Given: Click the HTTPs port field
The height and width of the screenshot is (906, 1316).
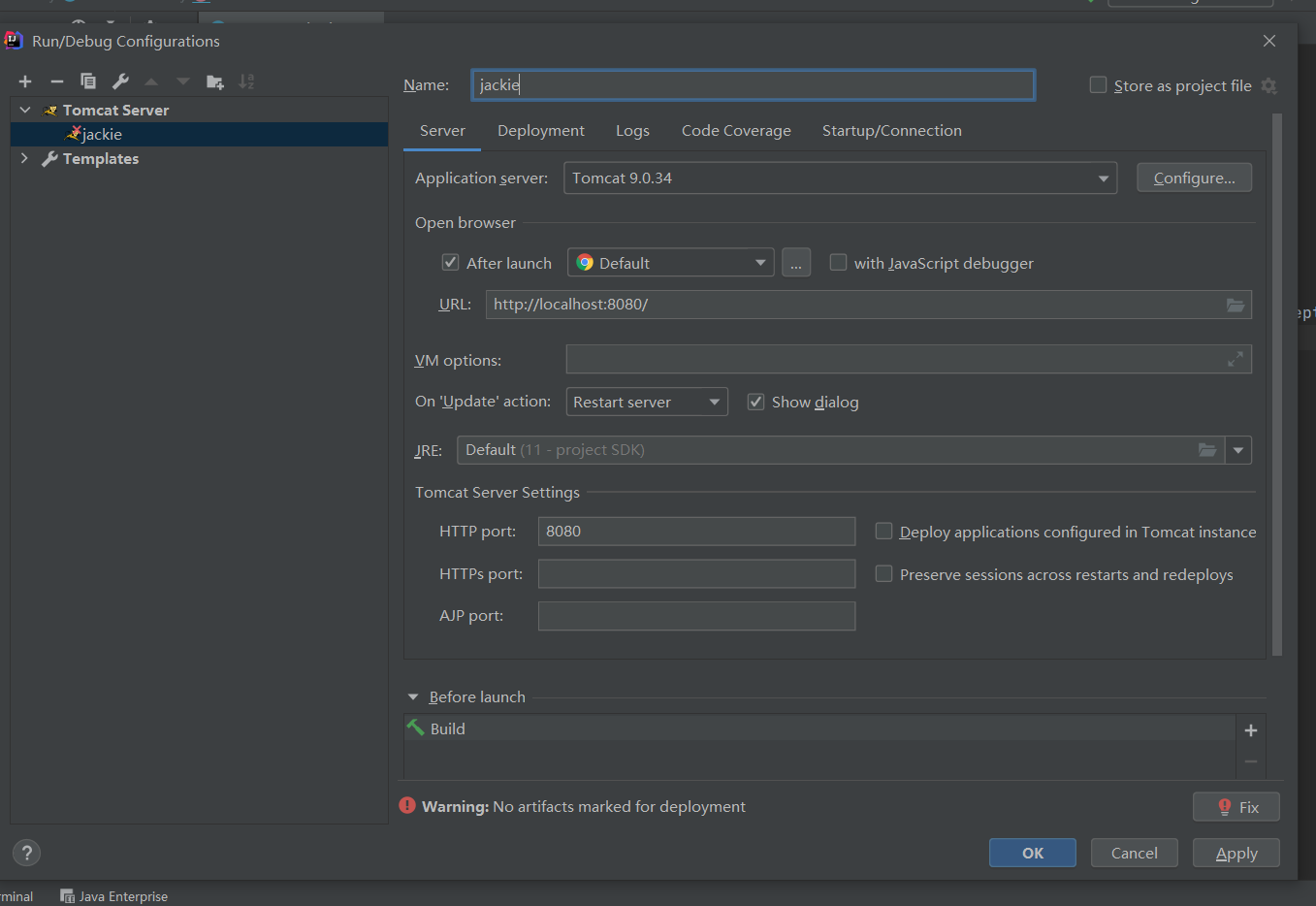Looking at the screenshot, I should (x=697, y=574).
